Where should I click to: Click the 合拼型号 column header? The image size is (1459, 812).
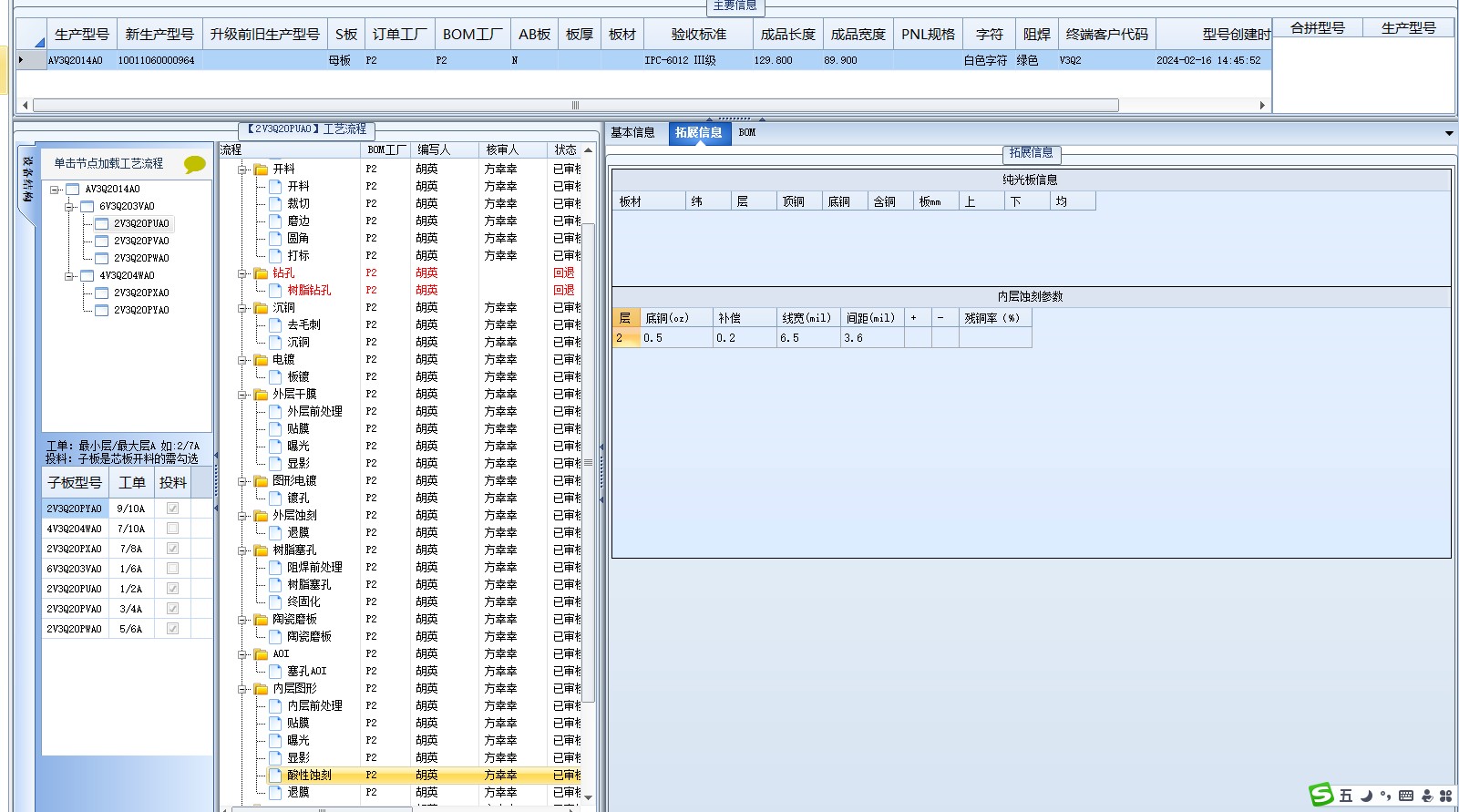(x=1317, y=28)
